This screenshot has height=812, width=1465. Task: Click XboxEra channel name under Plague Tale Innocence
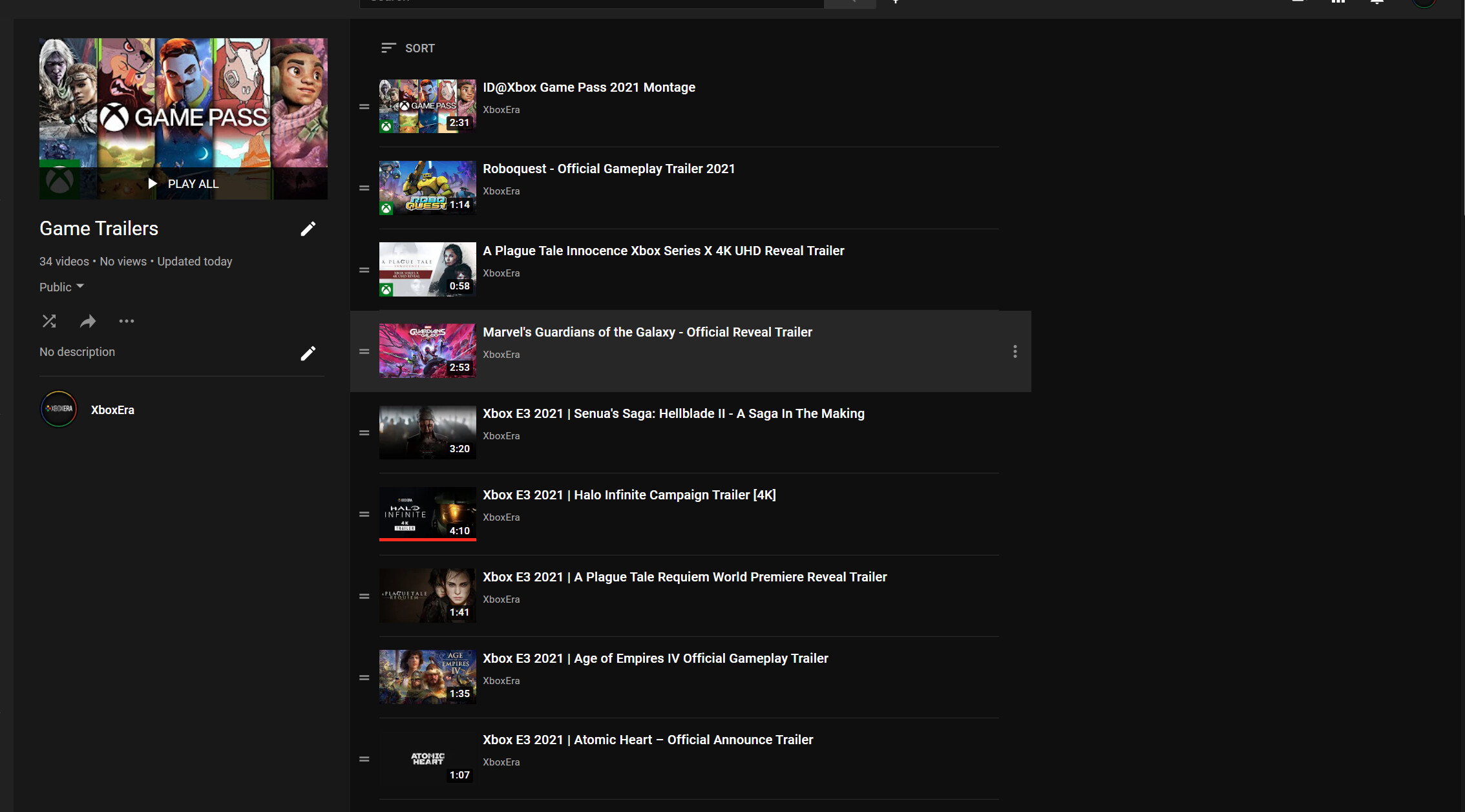[x=501, y=273]
